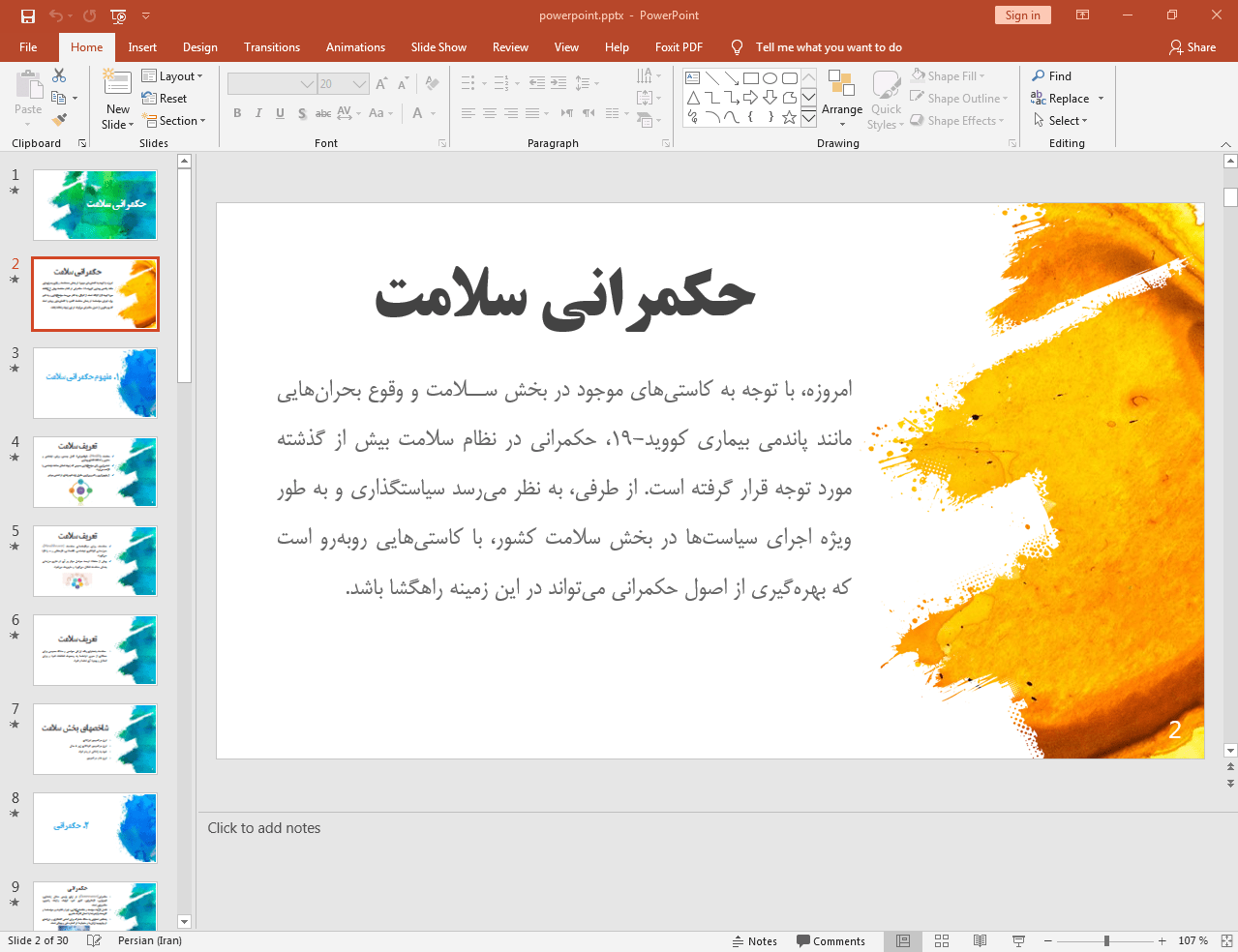1238x952 pixels.
Task: Click the Undo arrow in Quick Access Toolbar
Action: 56,15
